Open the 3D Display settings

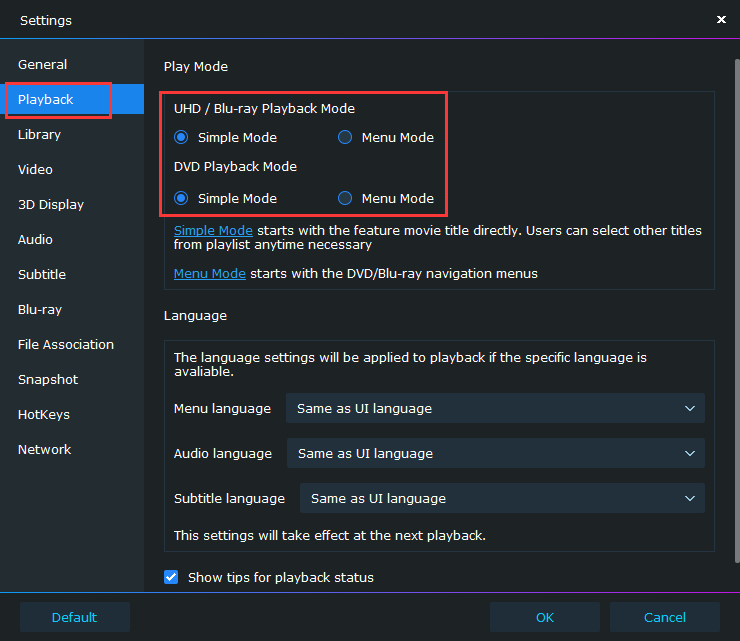click(x=51, y=205)
